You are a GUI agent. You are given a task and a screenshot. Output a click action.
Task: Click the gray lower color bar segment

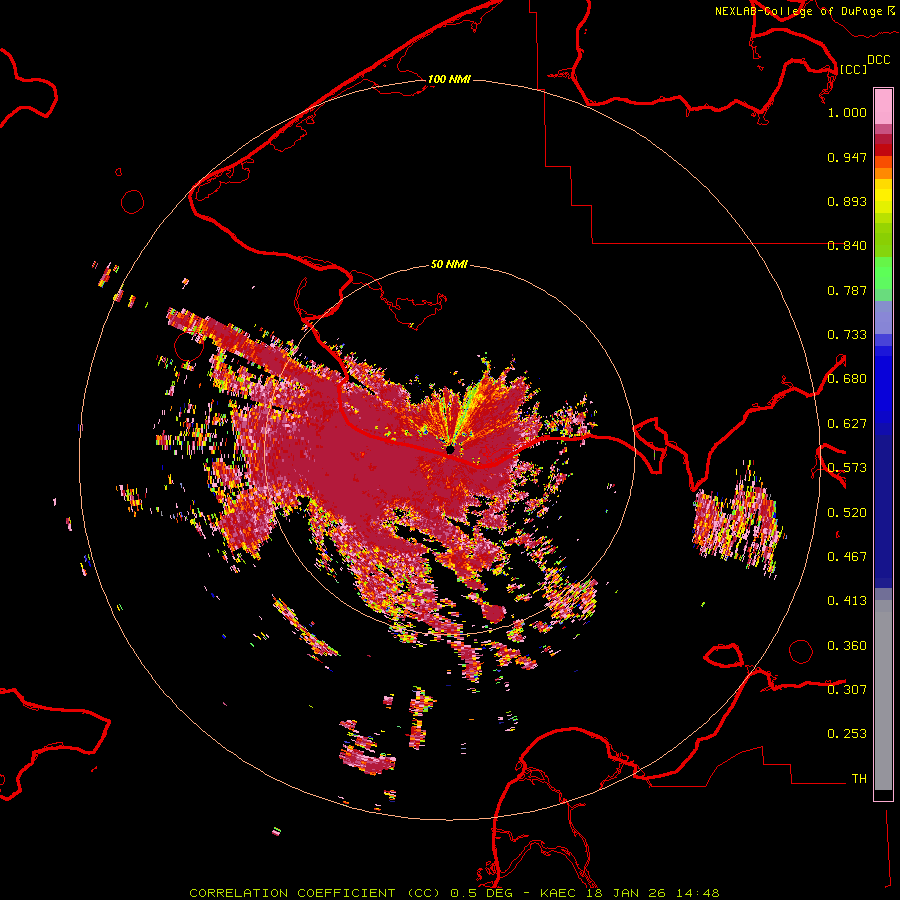[x=883, y=695]
